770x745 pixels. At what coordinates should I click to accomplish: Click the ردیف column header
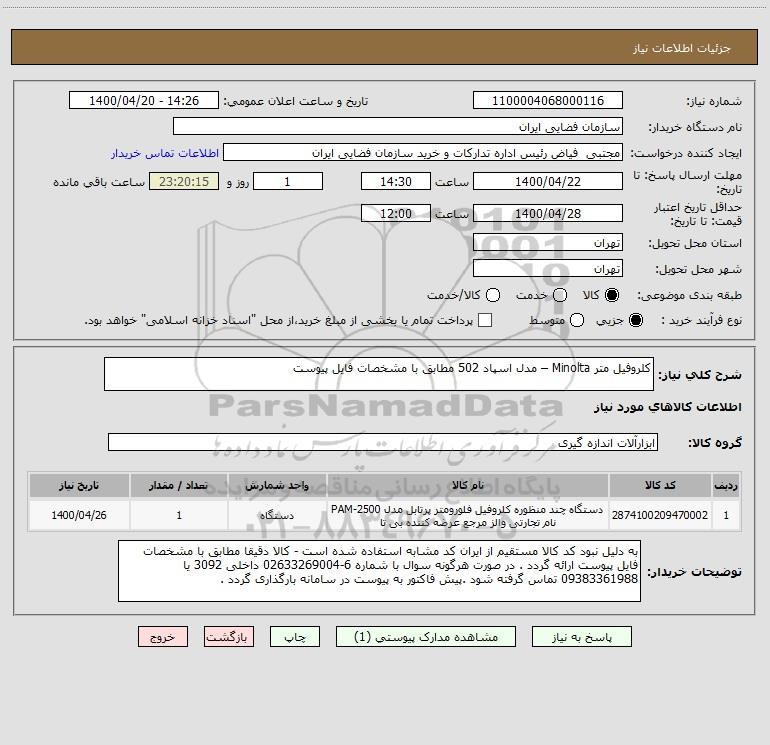(x=726, y=485)
